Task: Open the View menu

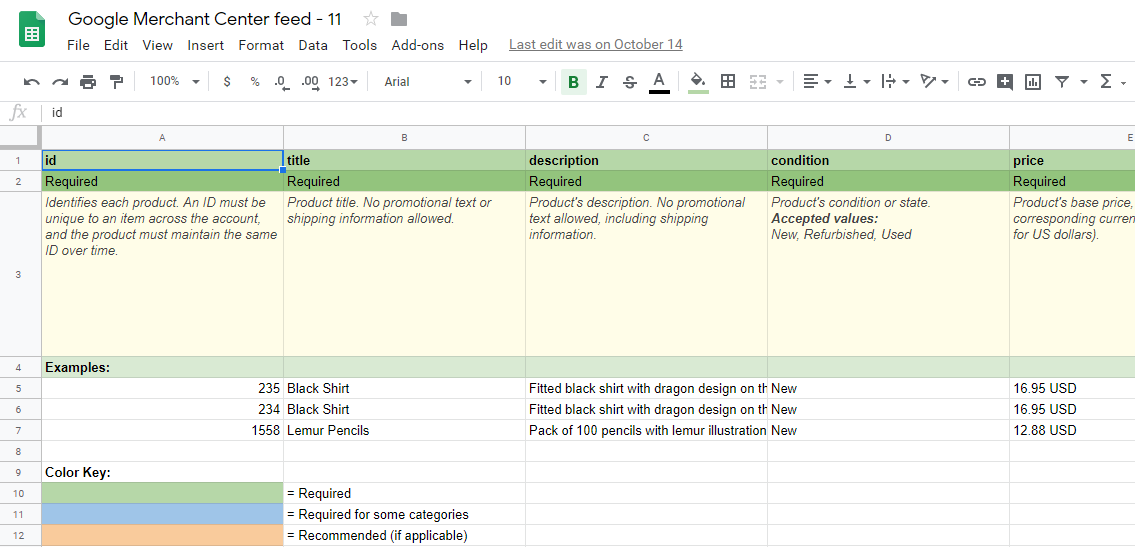Action: point(157,45)
